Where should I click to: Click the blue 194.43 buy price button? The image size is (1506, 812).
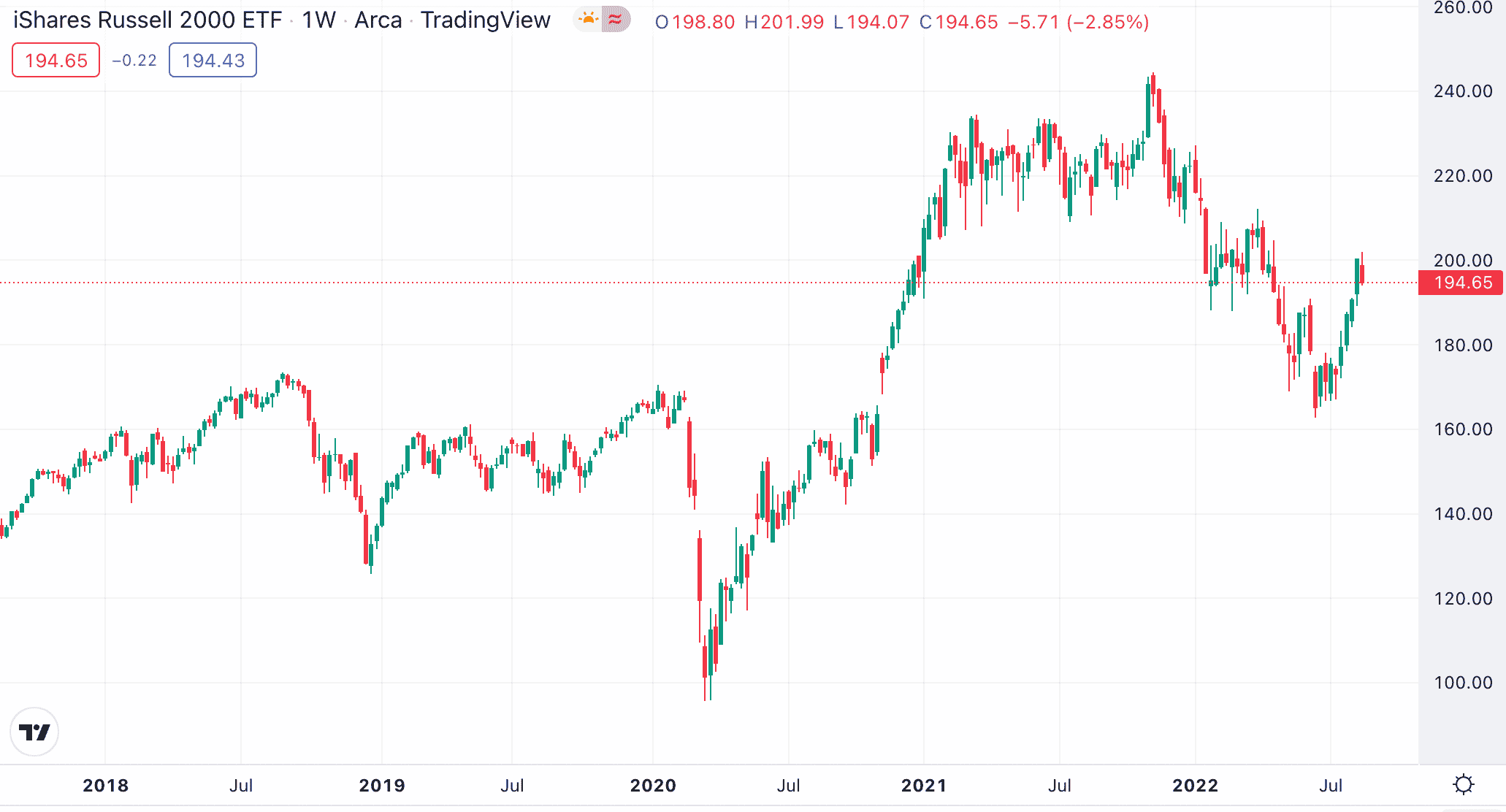coord(213,60)
